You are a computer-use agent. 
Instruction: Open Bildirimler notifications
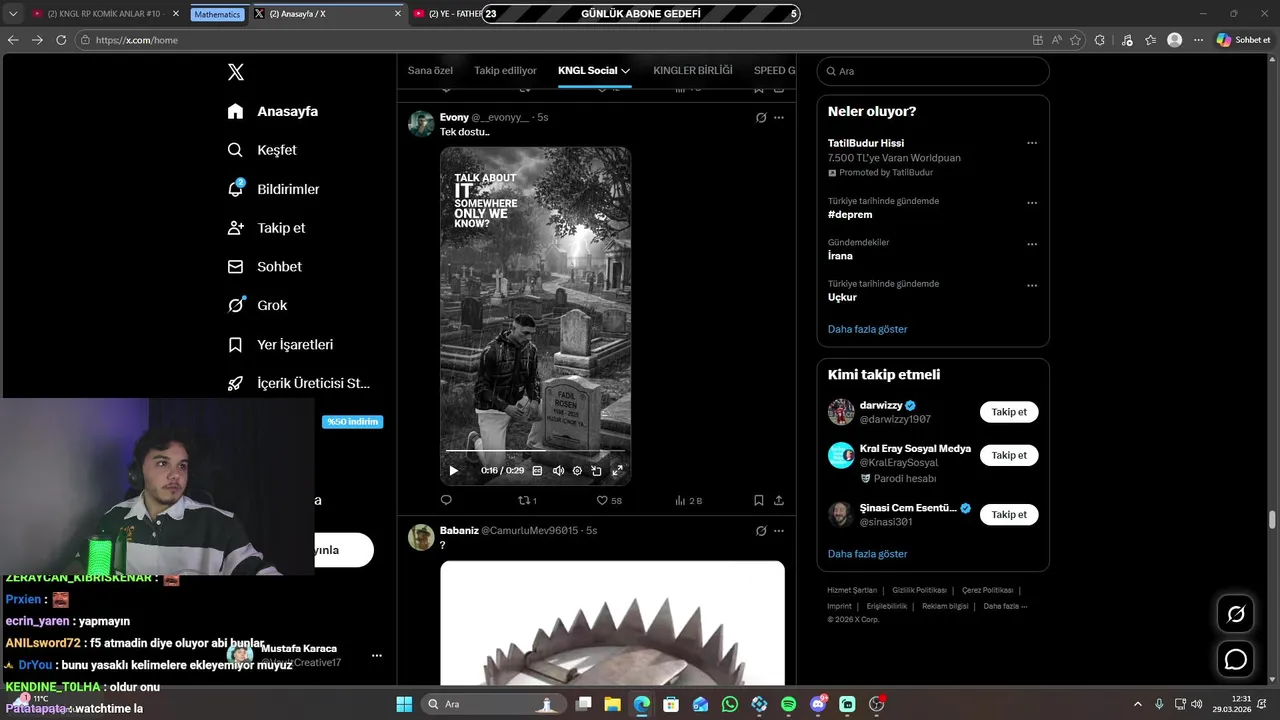(x=273, y=189)
